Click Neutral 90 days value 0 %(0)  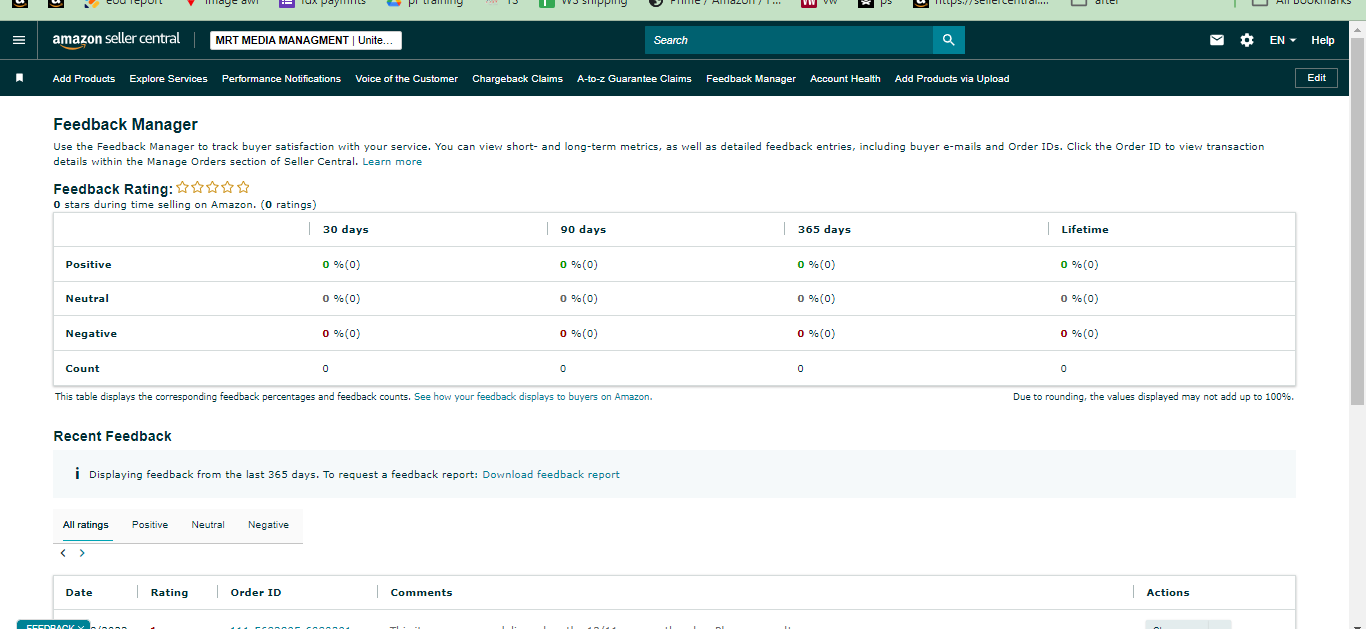pos(579,298)
